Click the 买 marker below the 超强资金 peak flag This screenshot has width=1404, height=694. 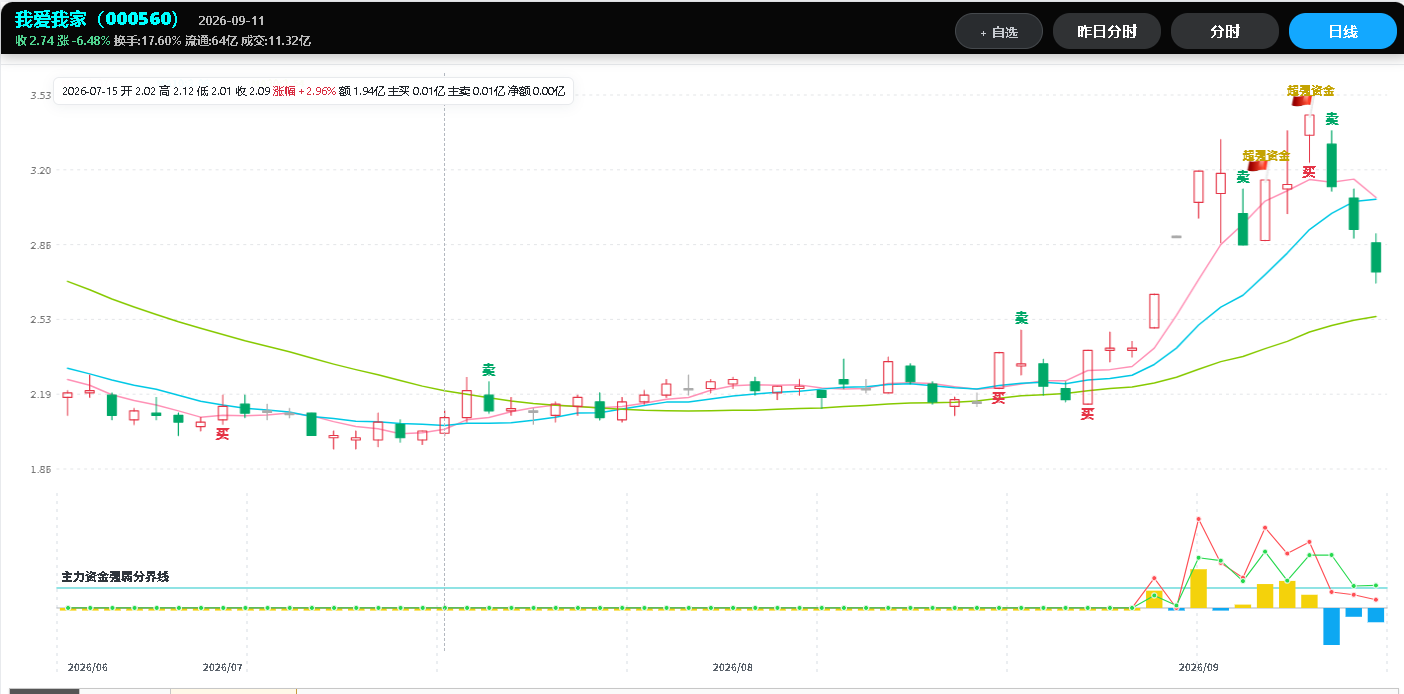(x=1309, y=172)
